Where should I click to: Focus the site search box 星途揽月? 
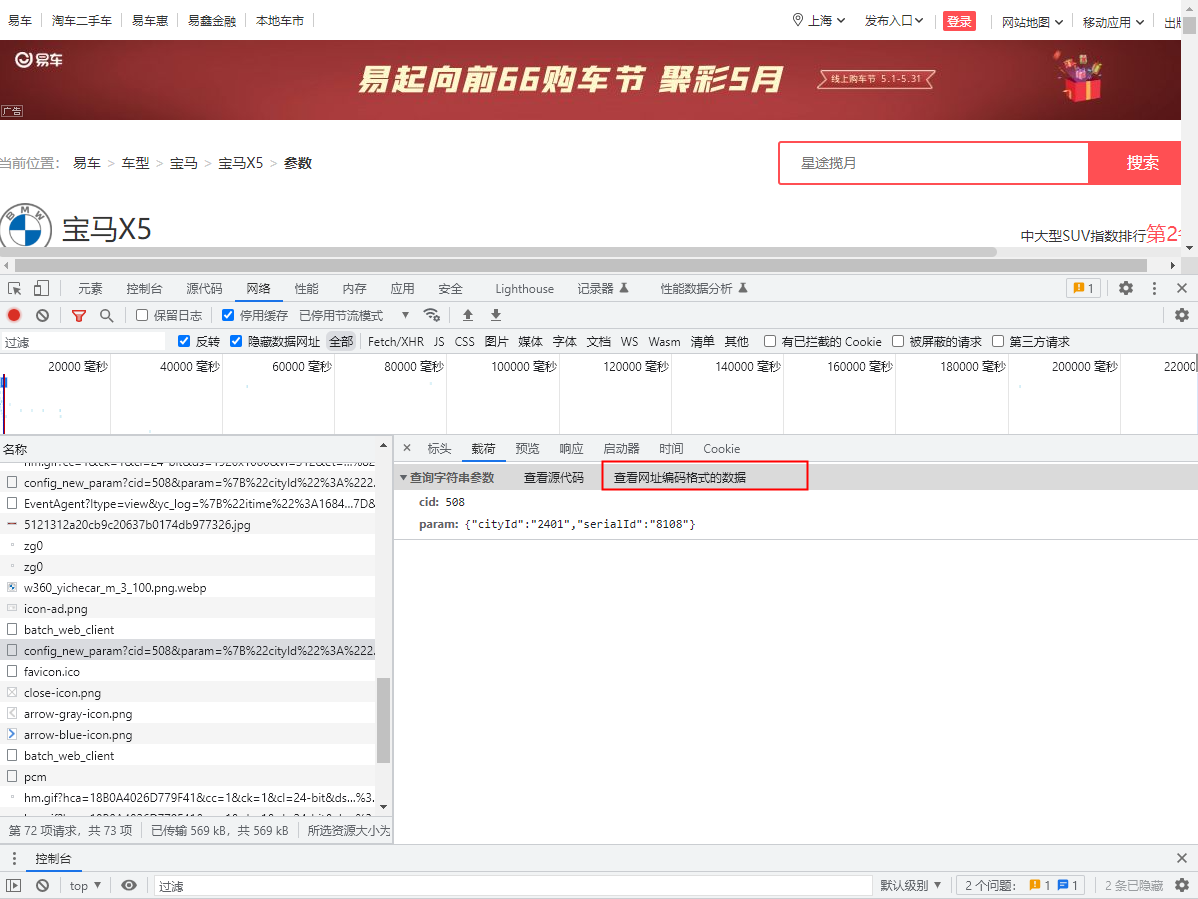coord(934,163)
